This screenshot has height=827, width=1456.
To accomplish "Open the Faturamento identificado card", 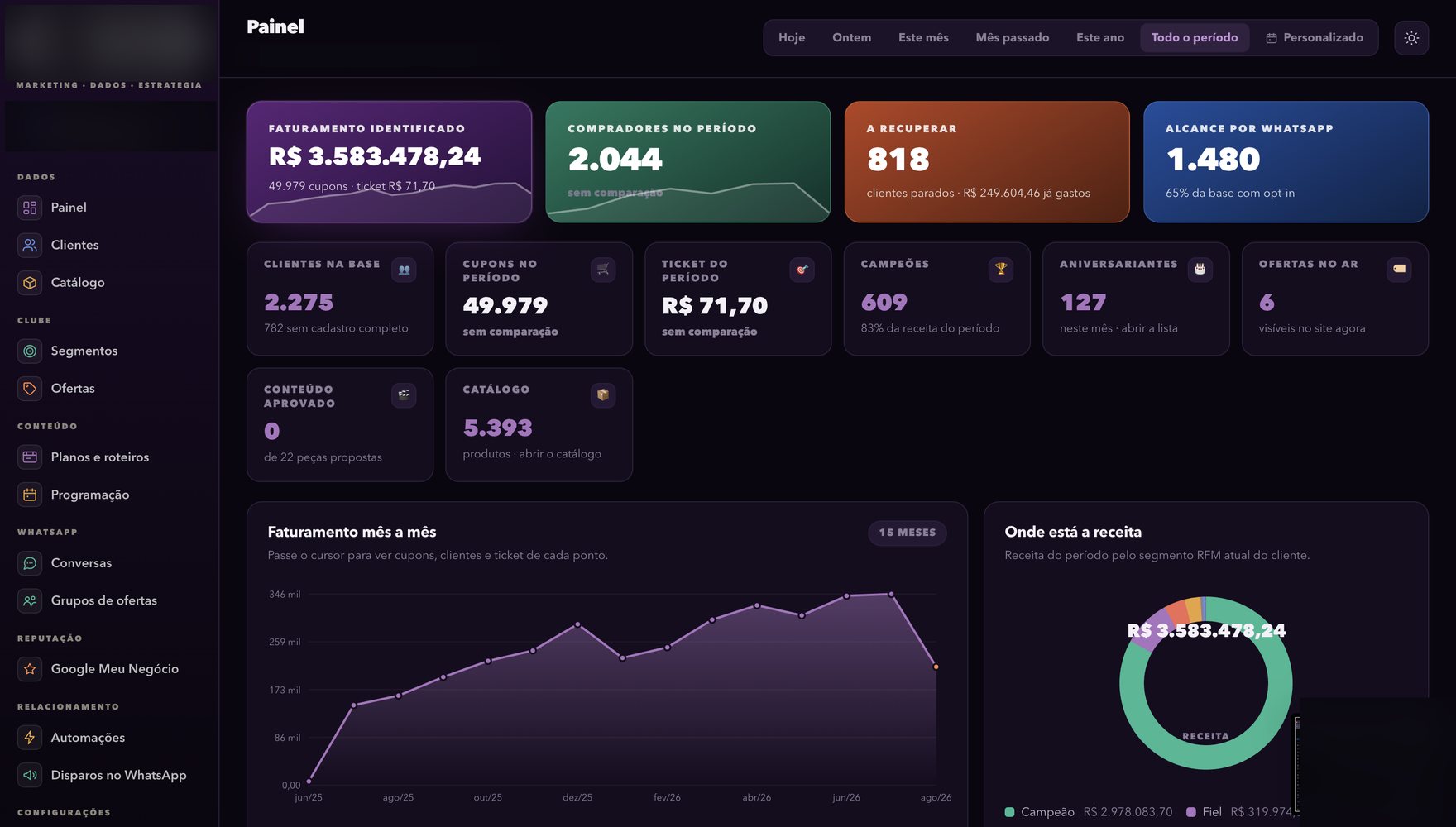I will pyautogui.click(x=389, y=162).
